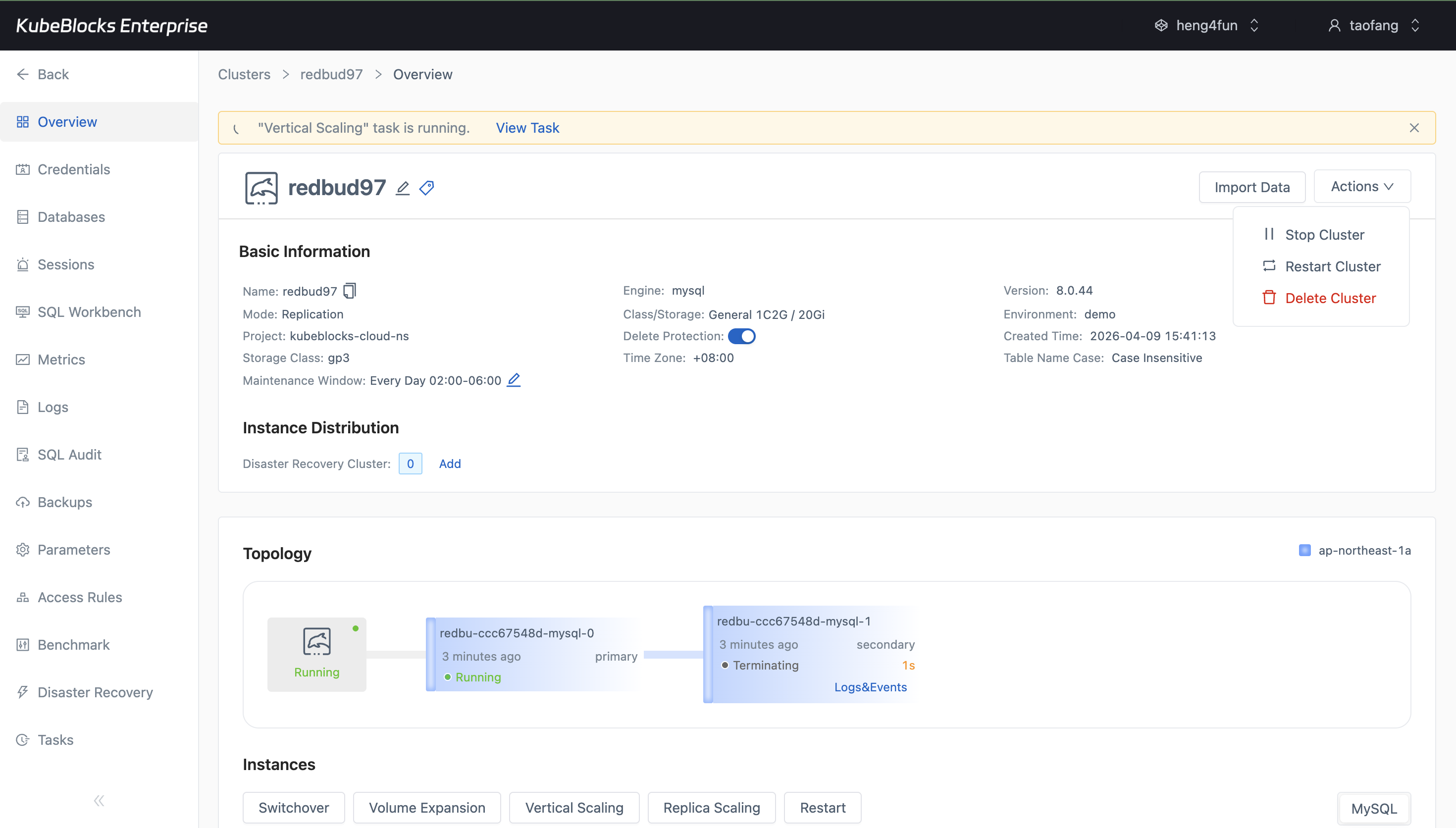This screenshot has height=828, width=1456.
Task: Open the tag icon next to redbud97
Action: click(x=426, y=188)
